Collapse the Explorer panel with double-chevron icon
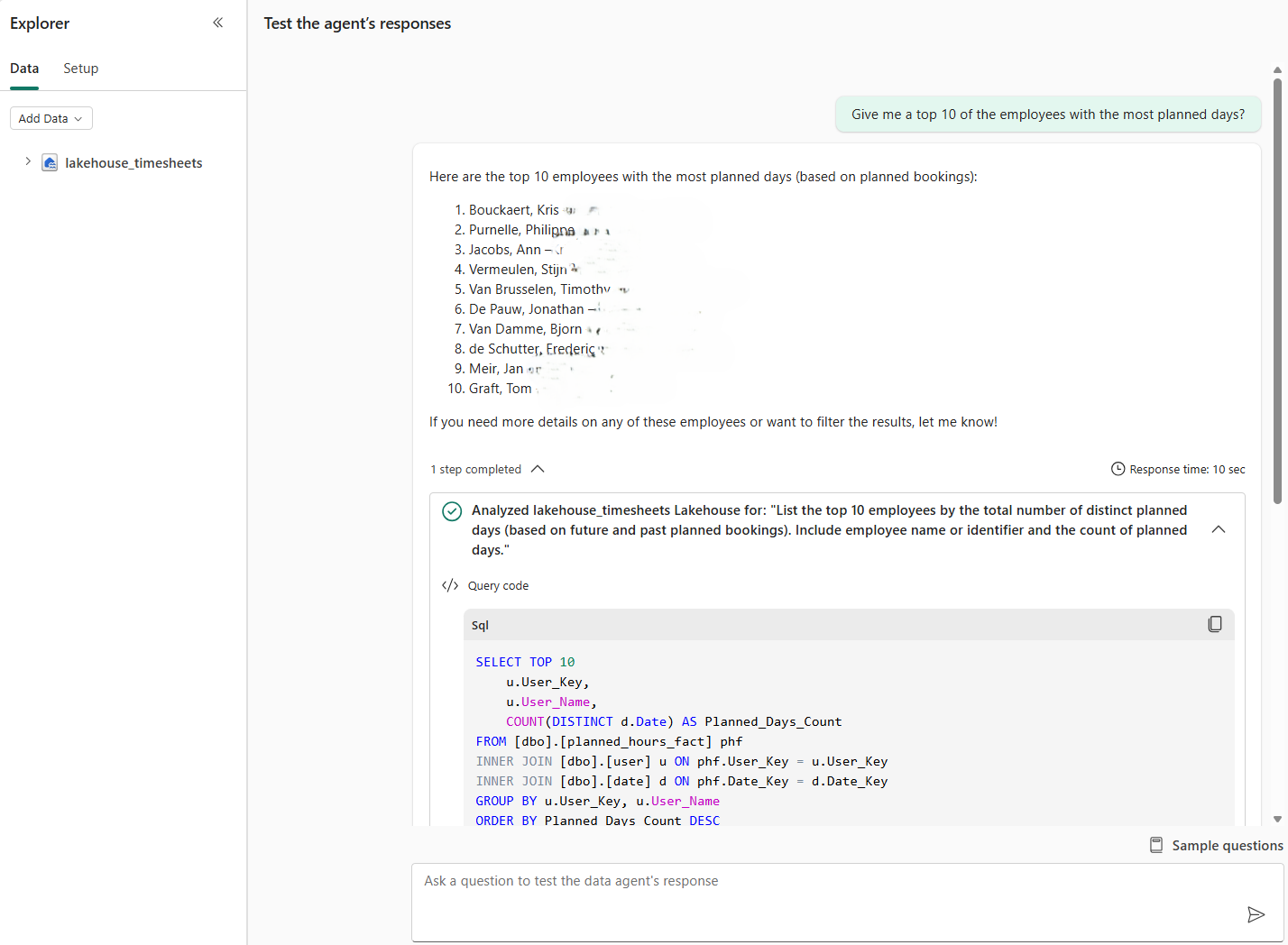 [x=217, y=23]
